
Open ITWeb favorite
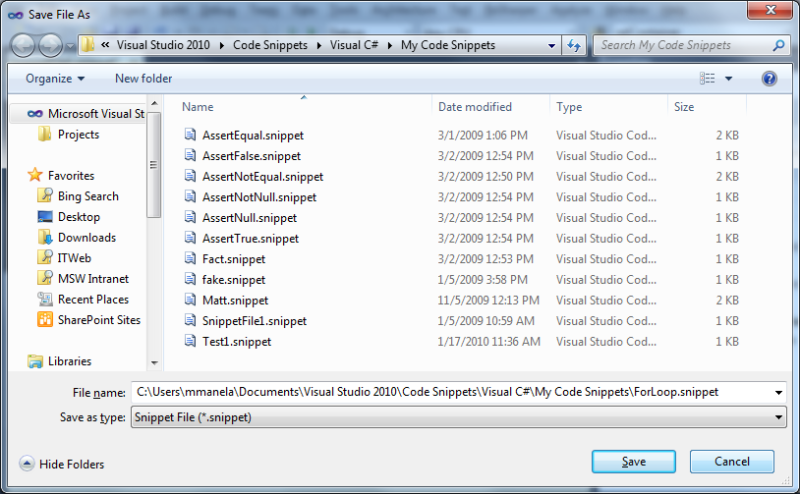click(x=74, y=258)
